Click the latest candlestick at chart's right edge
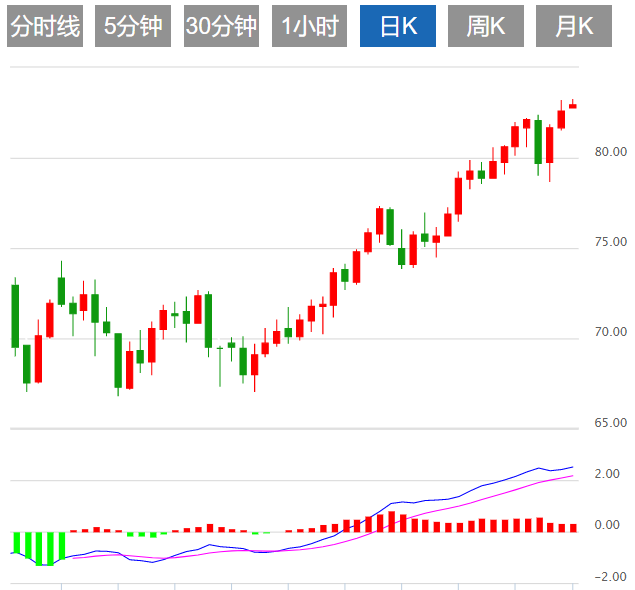 click(x=573, y=104)
